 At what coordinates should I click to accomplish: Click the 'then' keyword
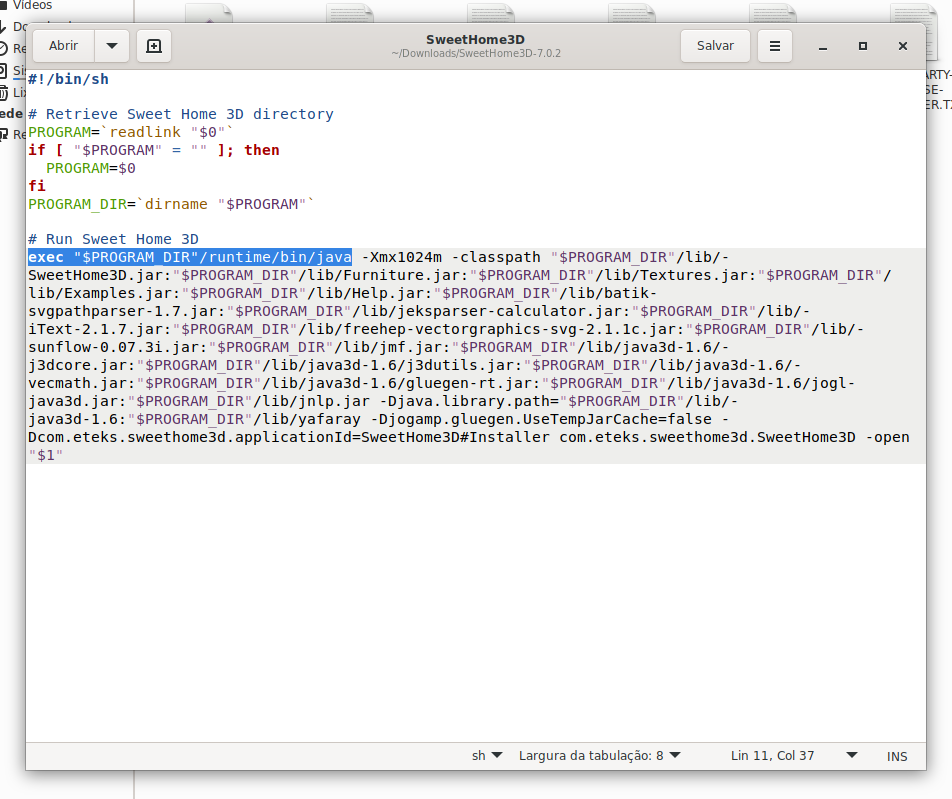pos(262,150)
